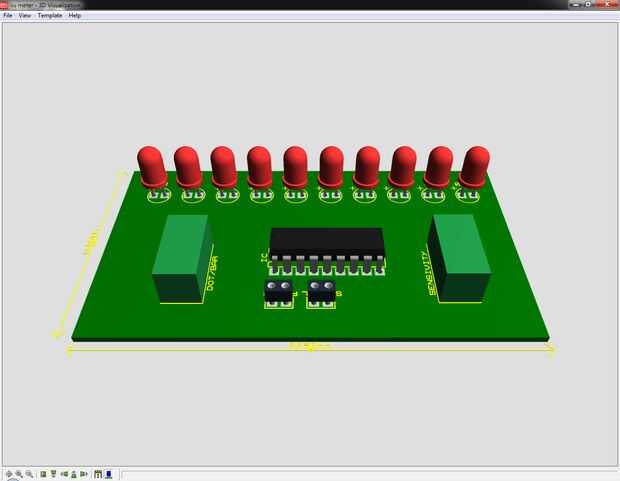Open the File menu

pyautogui.click(x=8, y=15)
